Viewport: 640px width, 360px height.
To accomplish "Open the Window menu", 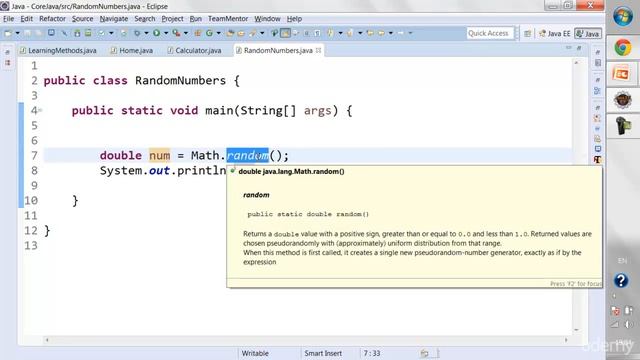I will click(267, 19).
